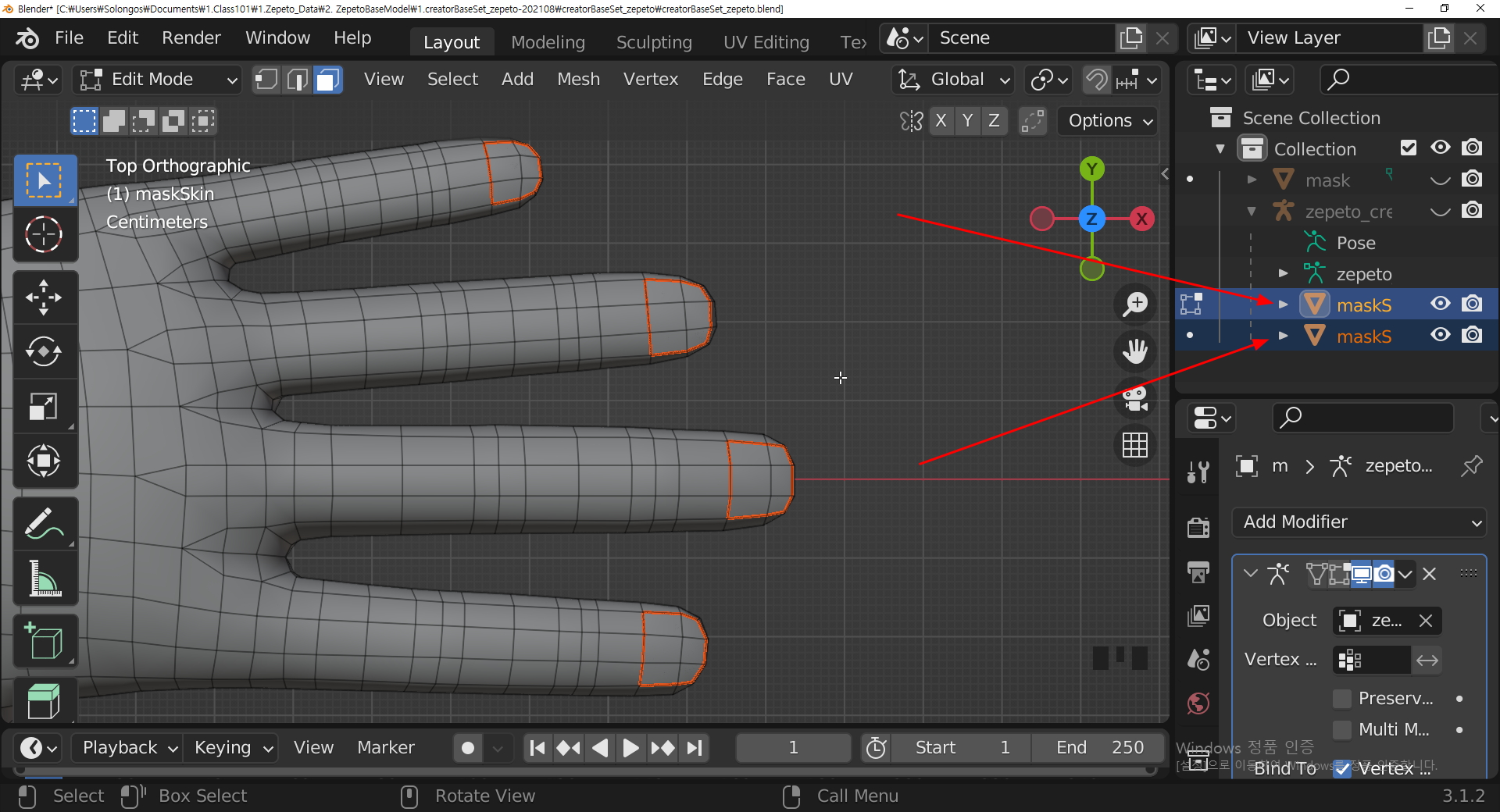Expand the zepeto tree item
The height and width of the screenshot is (812, 1500).
point(1283,273)
